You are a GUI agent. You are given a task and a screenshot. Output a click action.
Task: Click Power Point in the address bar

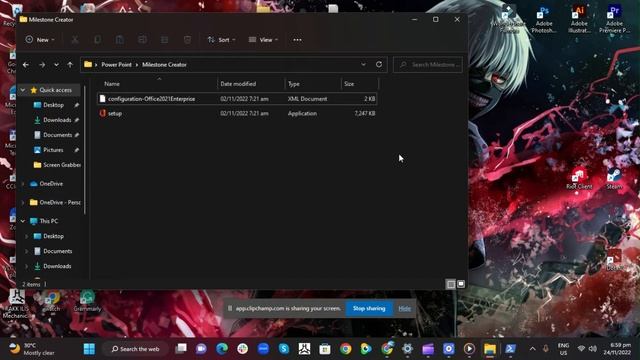[116, 64]
